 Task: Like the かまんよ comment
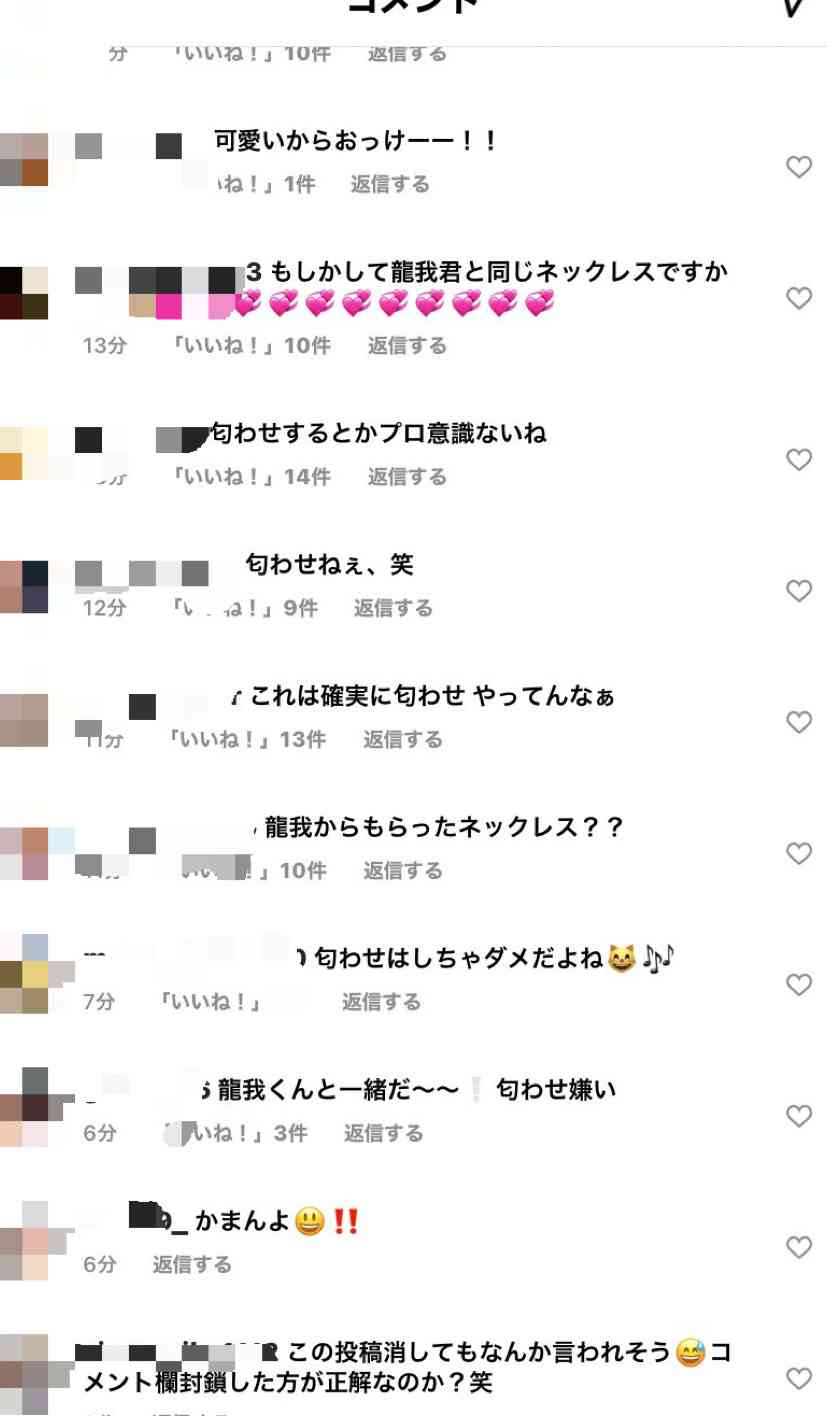point(799,1247)
